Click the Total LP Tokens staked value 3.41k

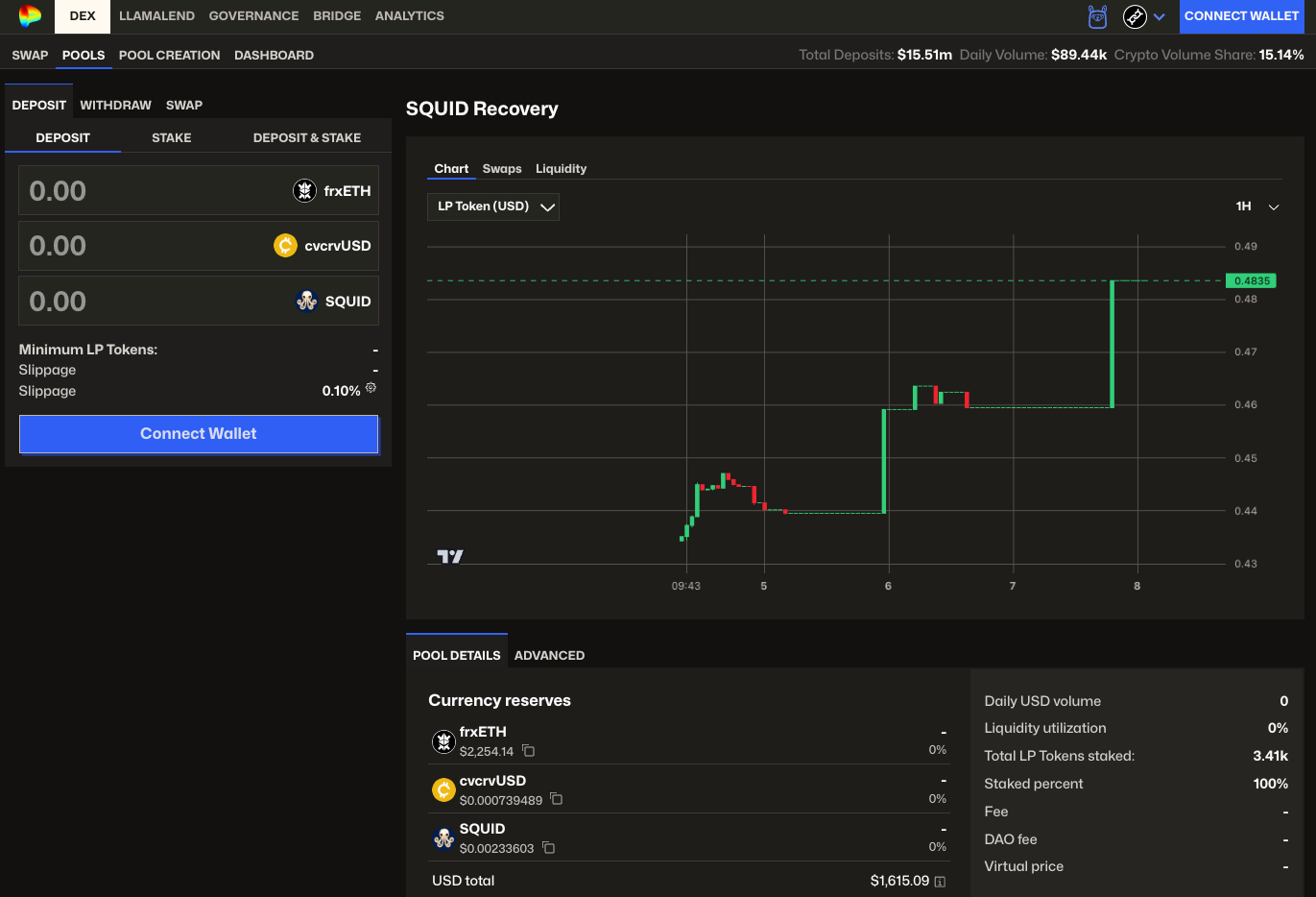pos(1270,756)
